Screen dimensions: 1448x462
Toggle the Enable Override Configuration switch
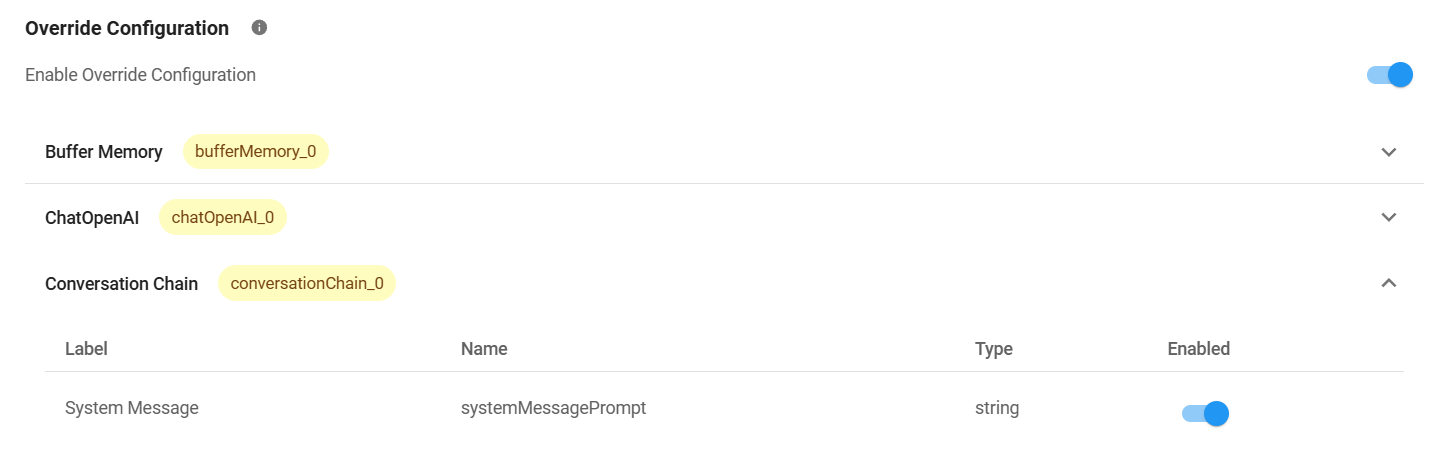[x=1389, y=75]
